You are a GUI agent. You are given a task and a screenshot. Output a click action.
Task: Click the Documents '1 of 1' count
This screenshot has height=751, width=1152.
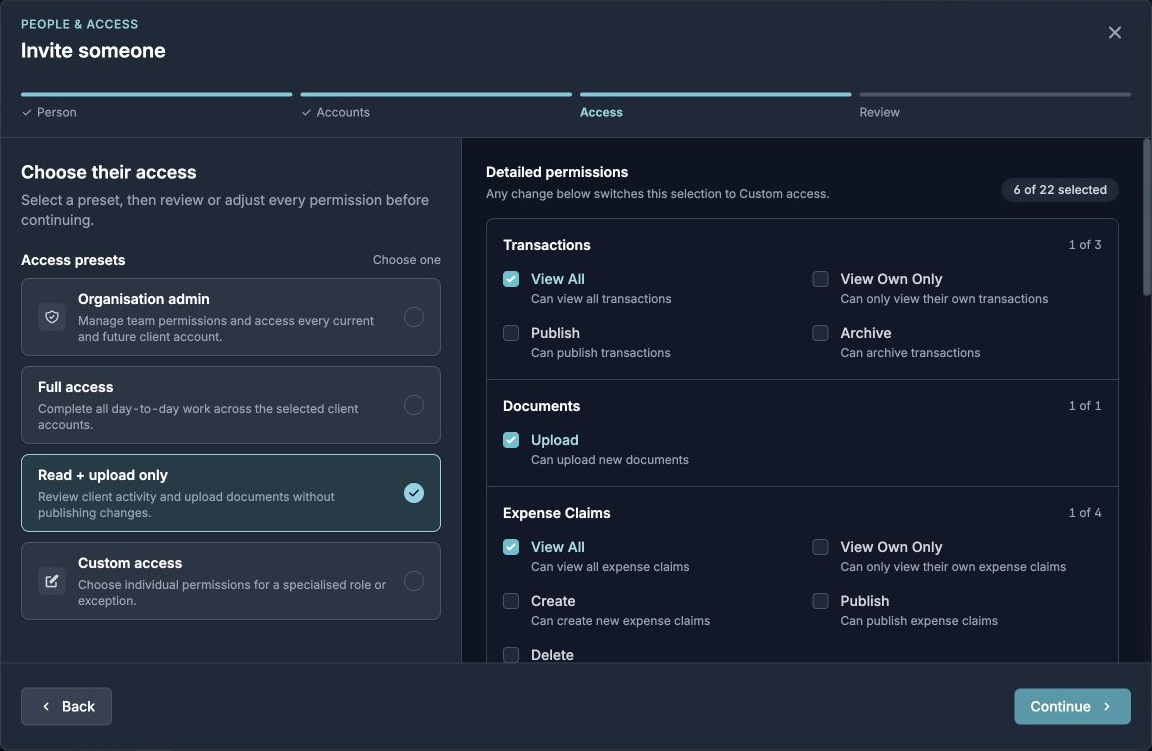(1084, 406)
